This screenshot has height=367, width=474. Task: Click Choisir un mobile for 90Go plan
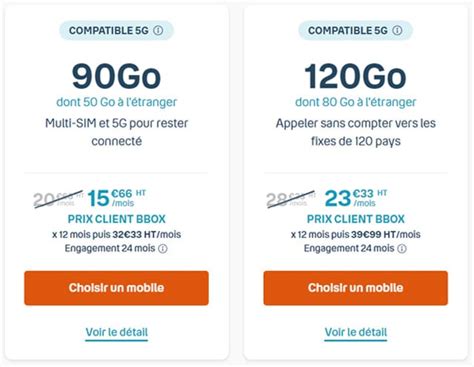116,288
